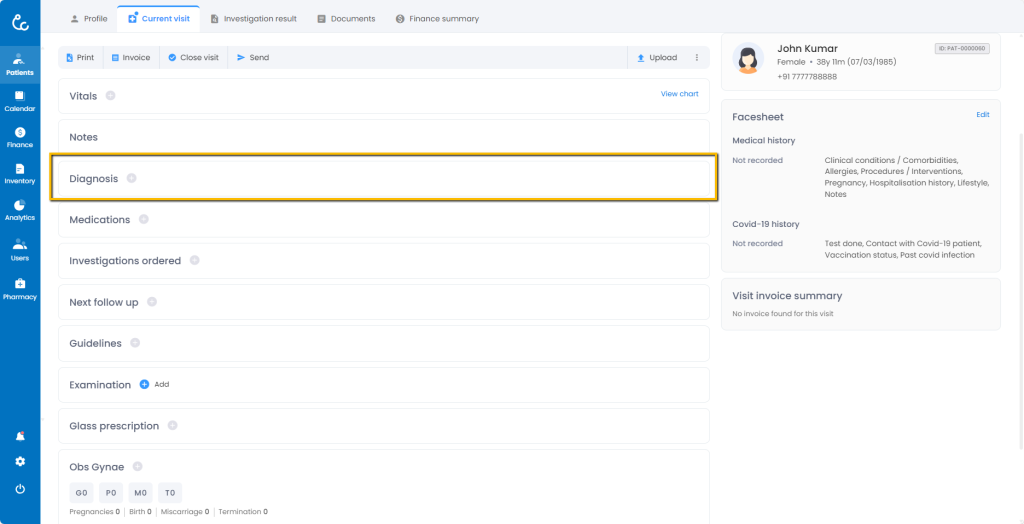Open the Calendar from sidebar
Viewport: 1024px width, 524px height.
click(20, 100)
